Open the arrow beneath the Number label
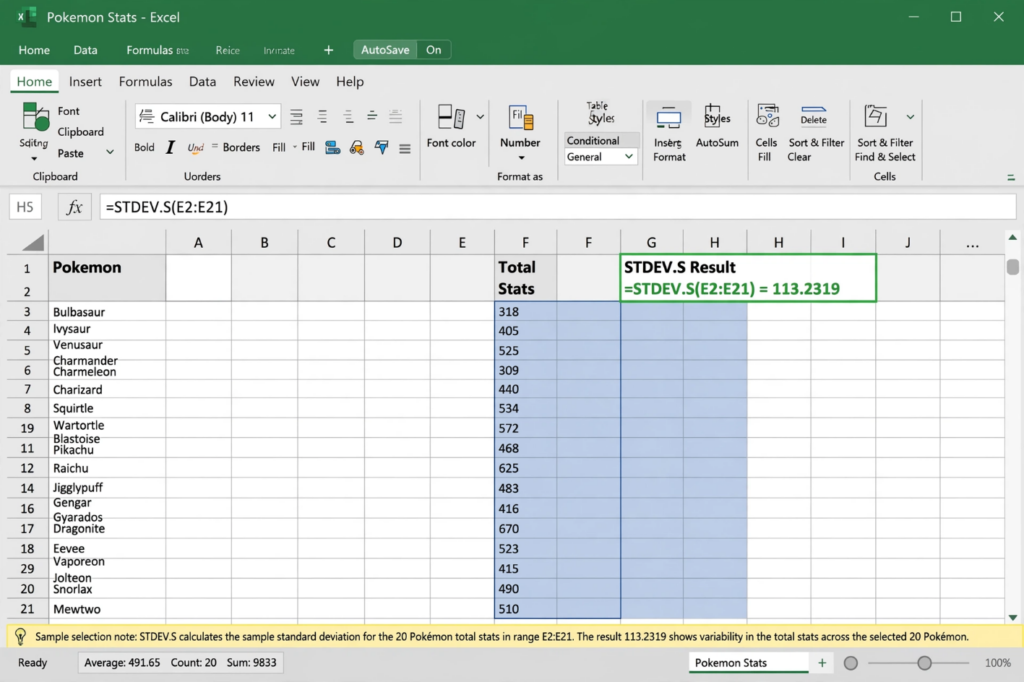1024x682 pixels. point(521,158)
